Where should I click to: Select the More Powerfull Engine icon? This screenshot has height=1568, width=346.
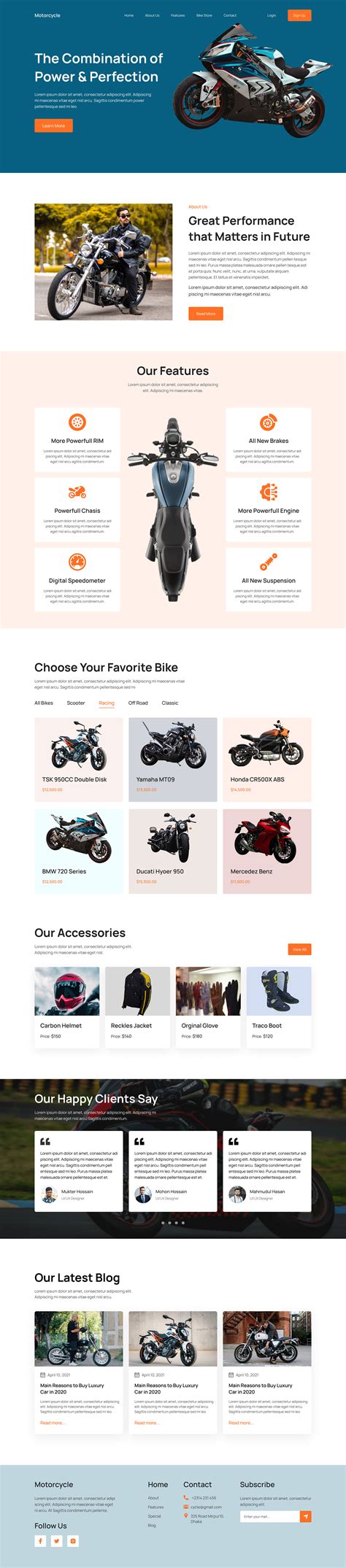269,492
